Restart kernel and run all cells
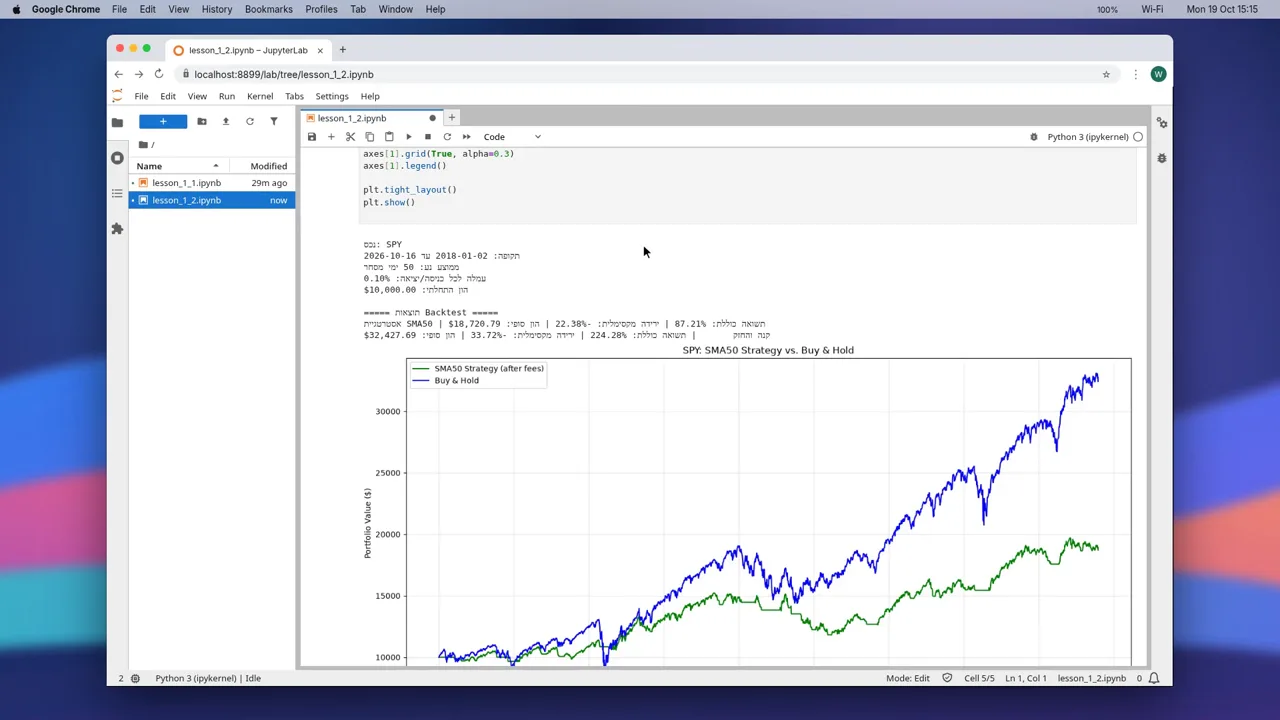Image resolution: width=1280 pixels, height=720 pixels. (466, 137)
